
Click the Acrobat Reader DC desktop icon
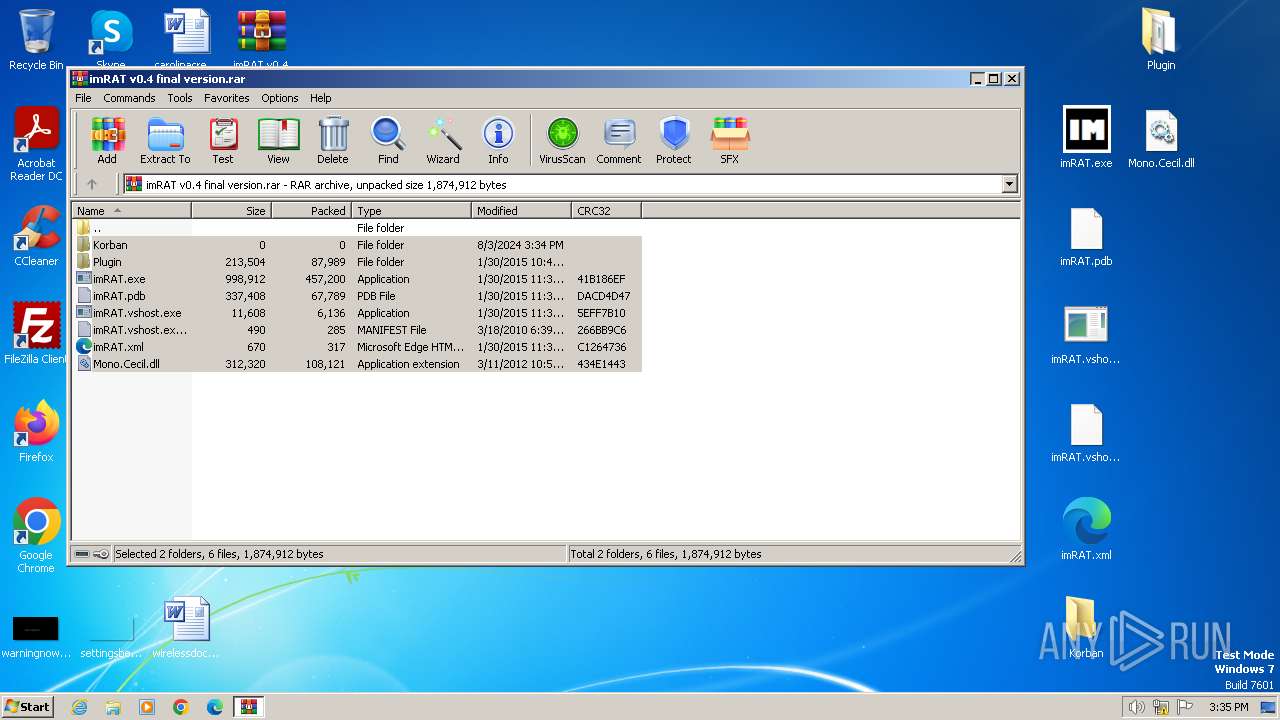[36, 145]
